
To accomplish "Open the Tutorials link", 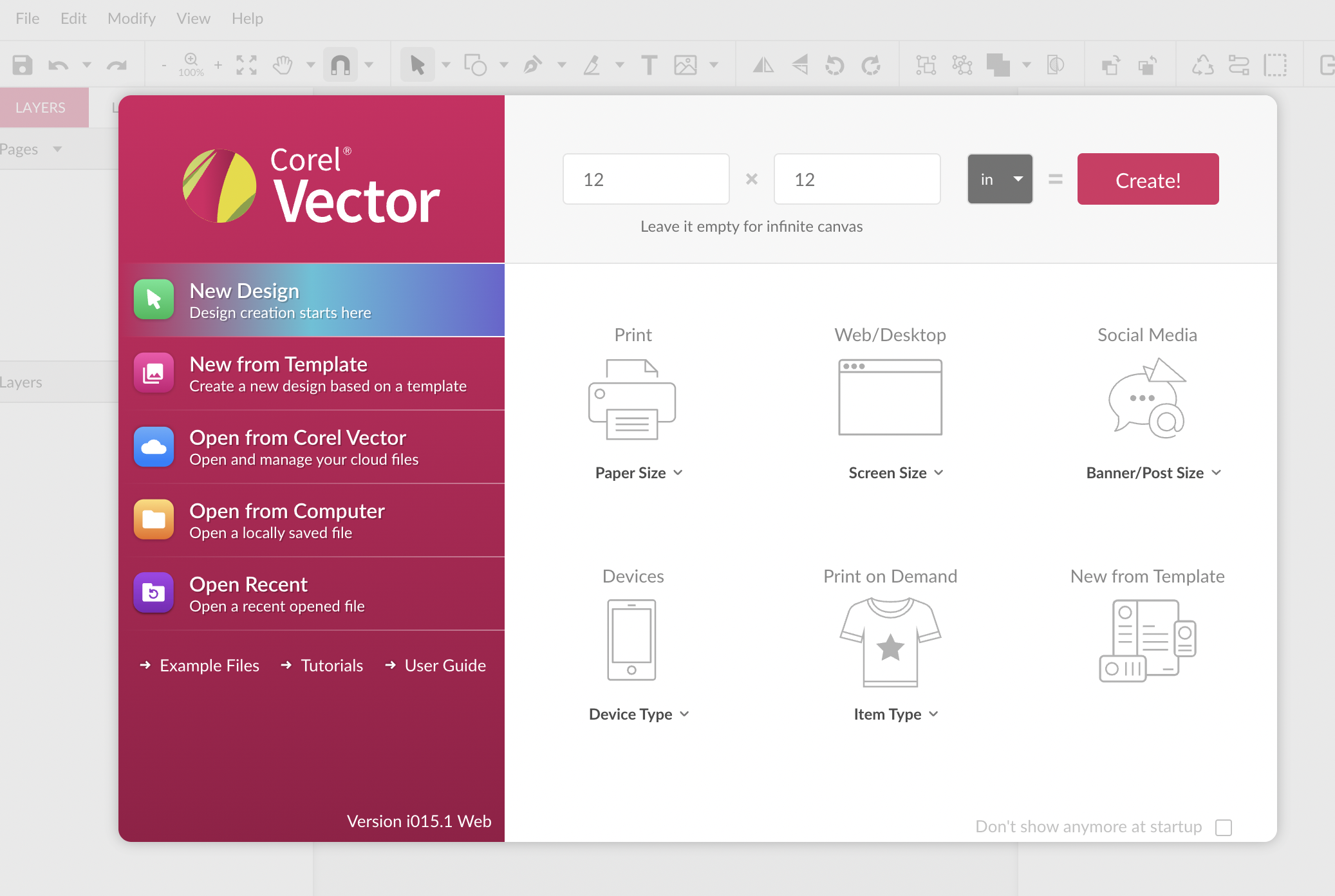I will point(331,666).
